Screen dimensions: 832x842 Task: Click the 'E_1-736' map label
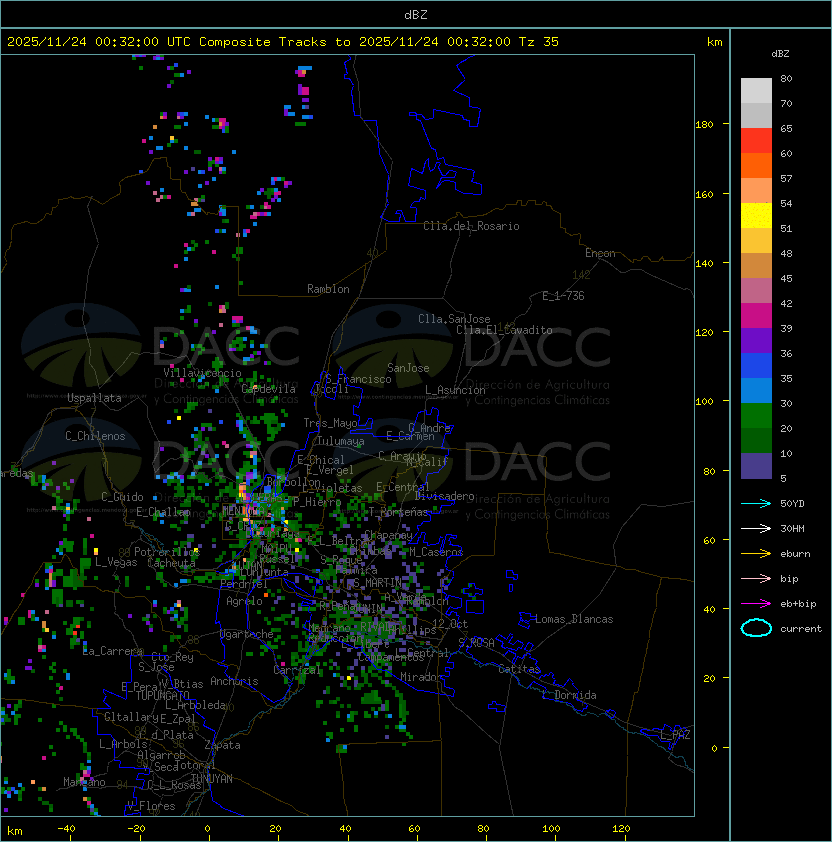(563, 296)
